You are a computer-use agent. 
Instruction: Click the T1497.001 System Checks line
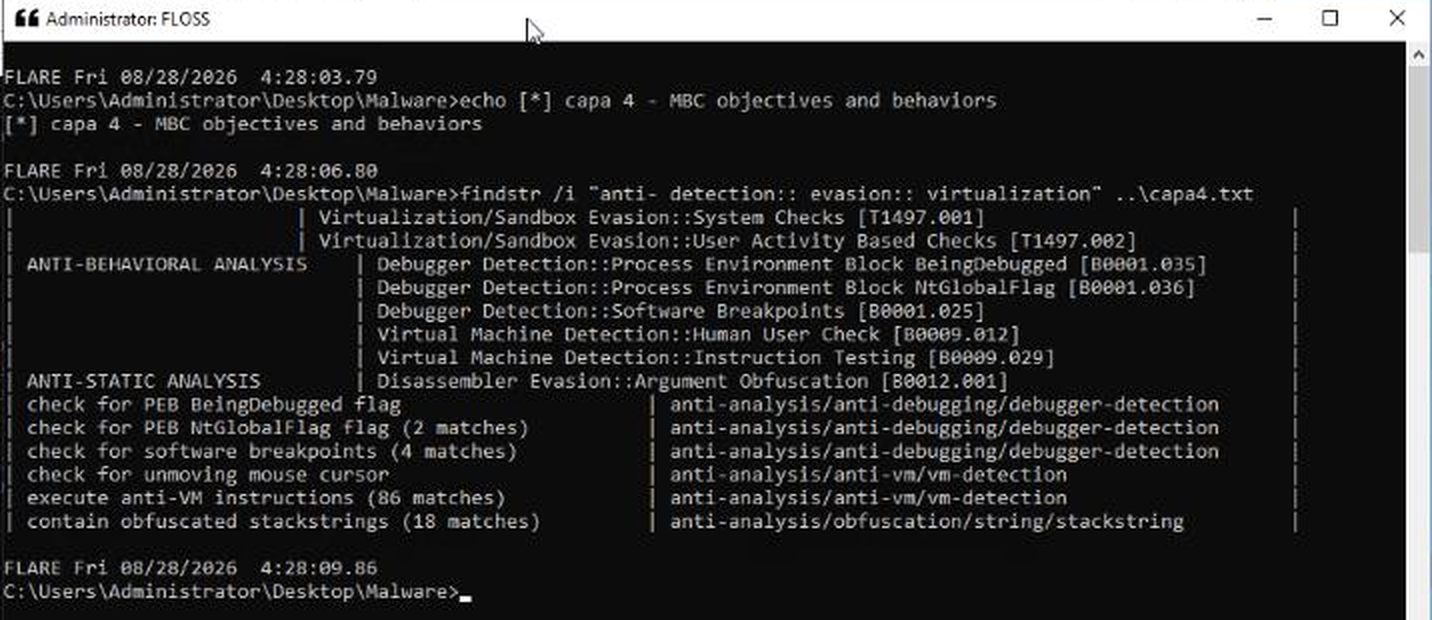point(651,218)
